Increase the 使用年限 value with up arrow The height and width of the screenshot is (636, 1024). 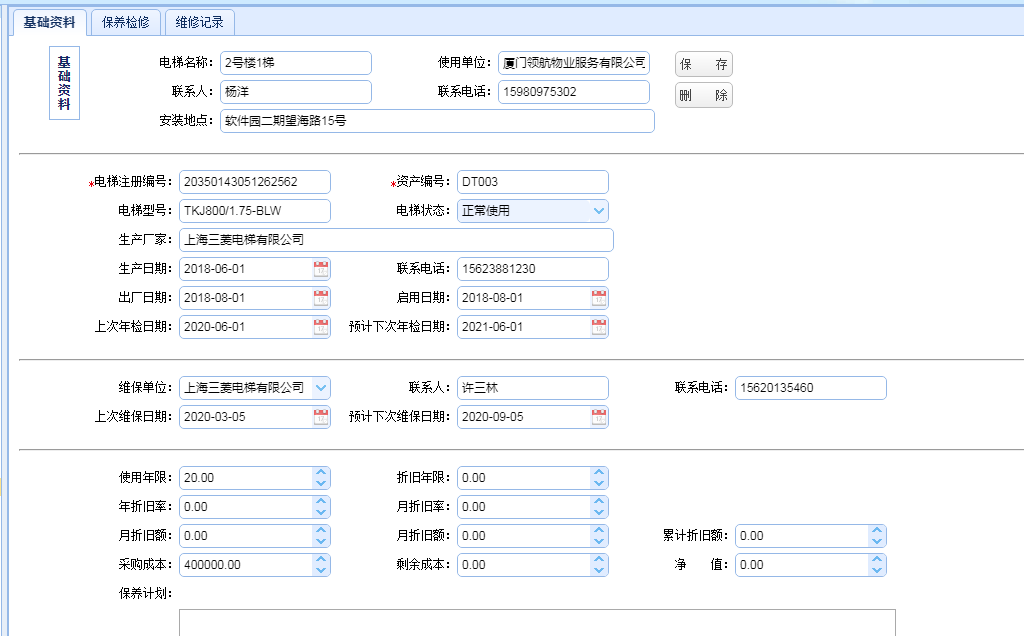click(x=320, y=473)
